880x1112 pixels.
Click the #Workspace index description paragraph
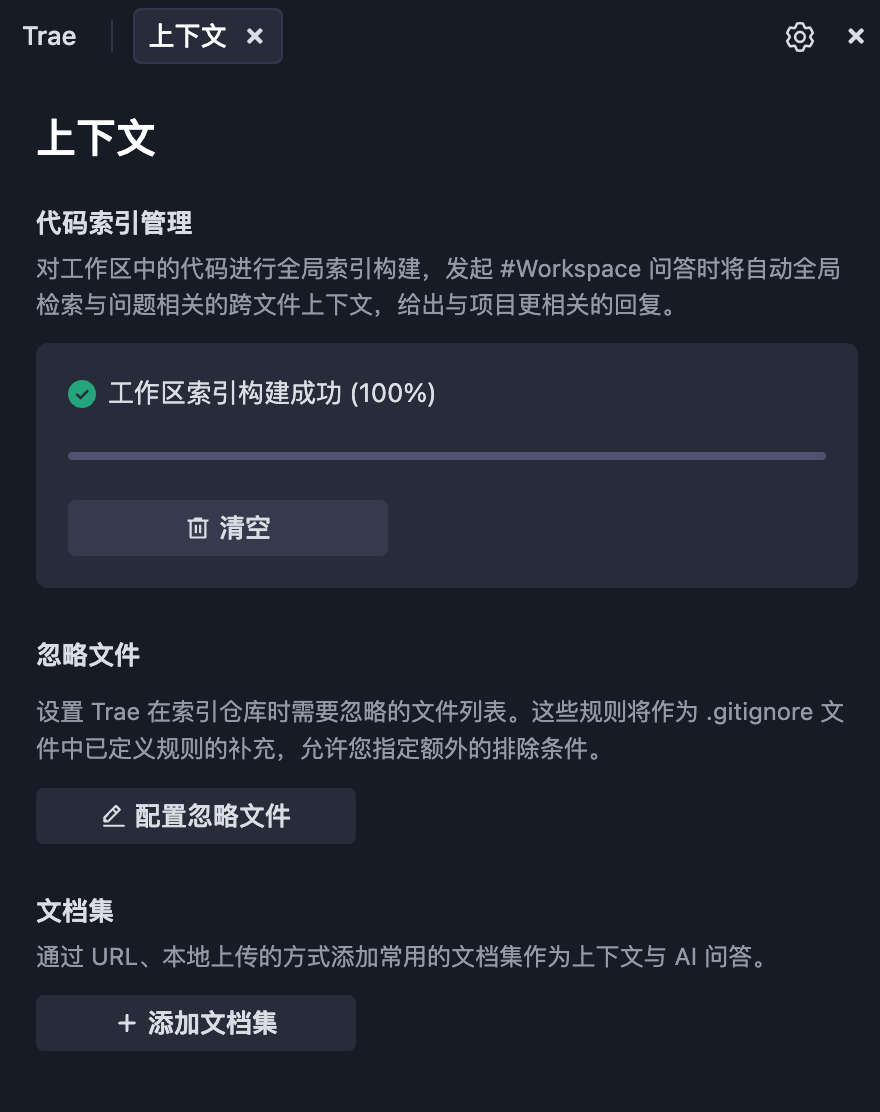[x=438, y=286]
